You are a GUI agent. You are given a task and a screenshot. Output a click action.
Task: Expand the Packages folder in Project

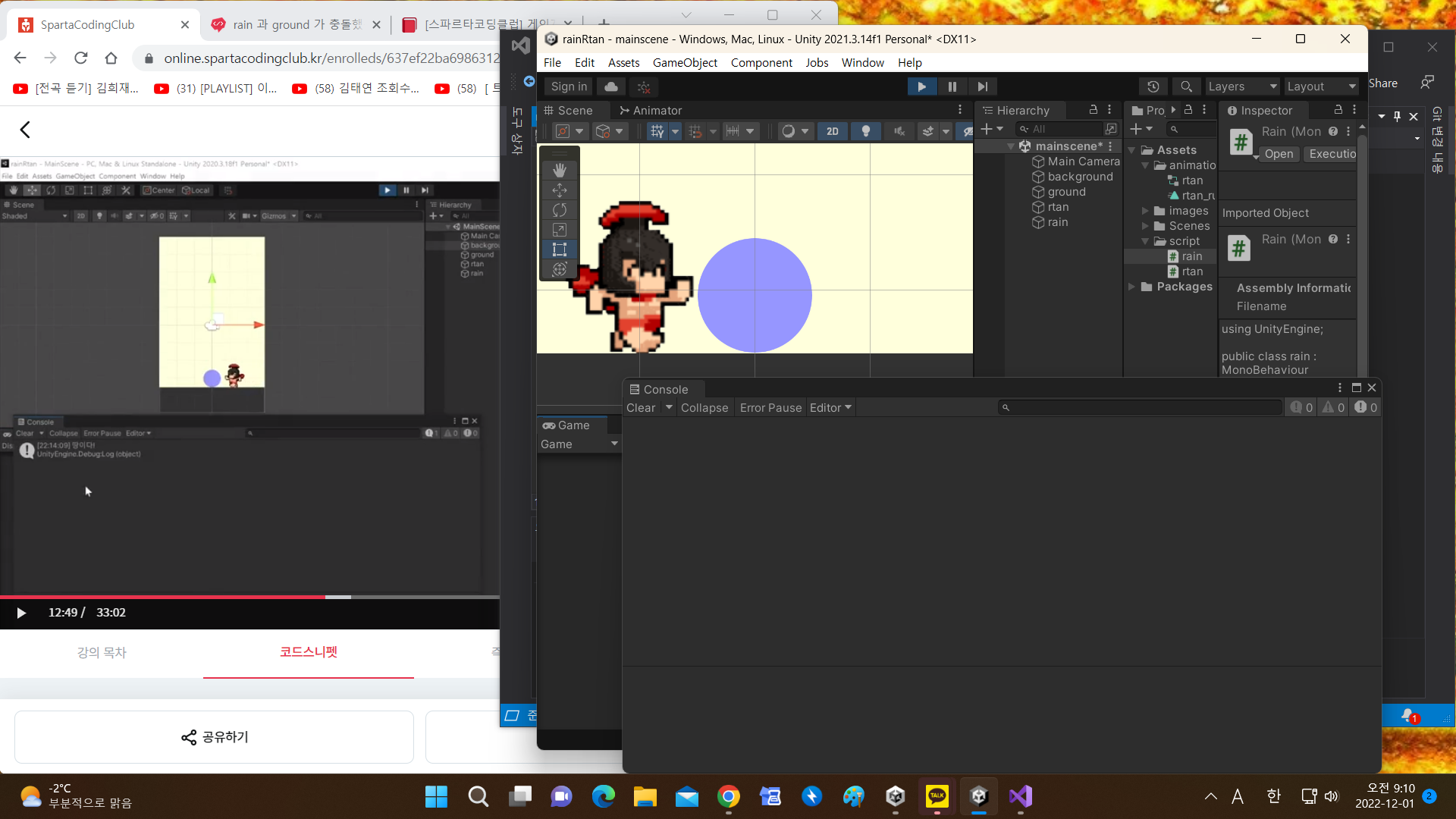point(1131,287)
